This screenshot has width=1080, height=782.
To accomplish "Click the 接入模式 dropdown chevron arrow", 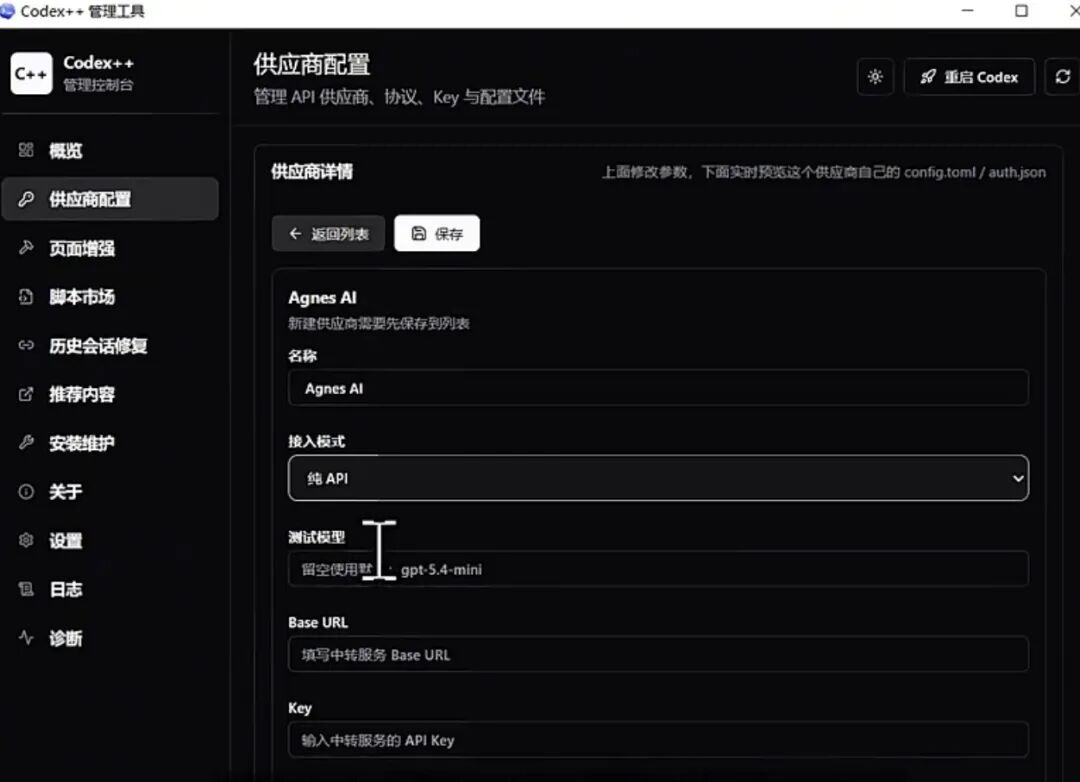I will (x=1018, y=478).
